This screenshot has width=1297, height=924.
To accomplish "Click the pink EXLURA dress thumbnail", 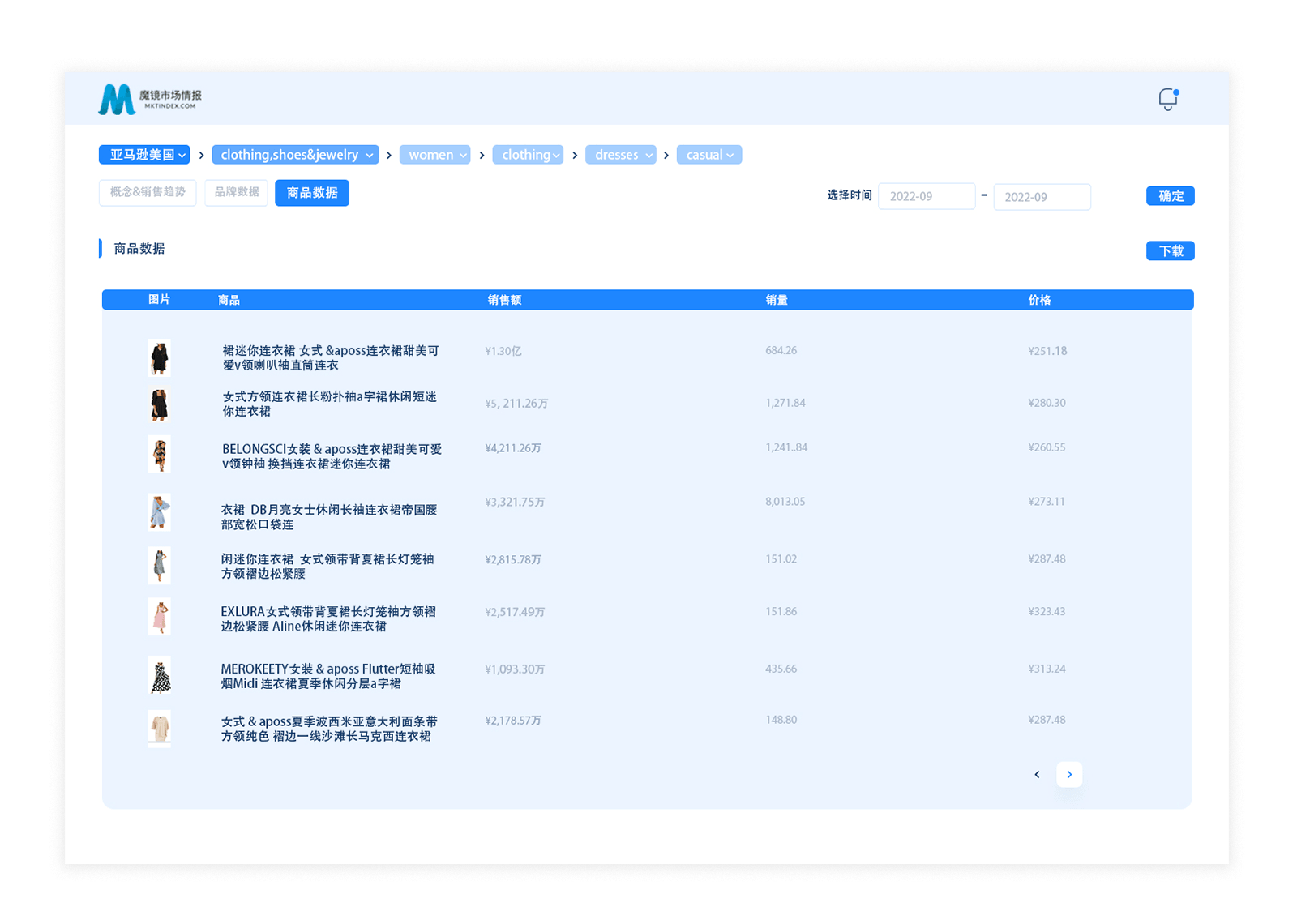I will pyautogui.click(x=161, y=618).
